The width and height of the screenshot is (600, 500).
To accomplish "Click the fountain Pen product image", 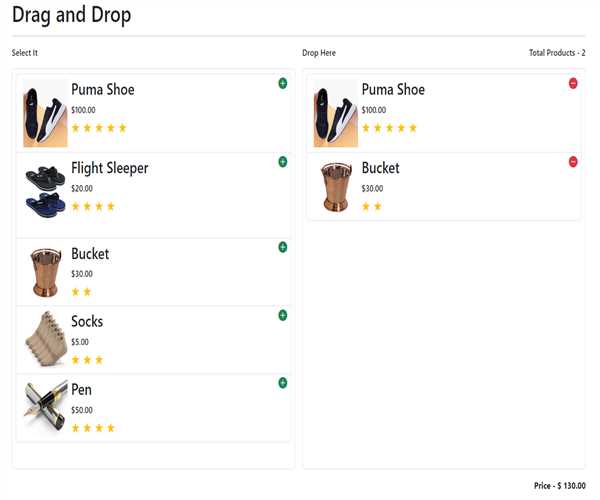I will [x=45, y=406].
